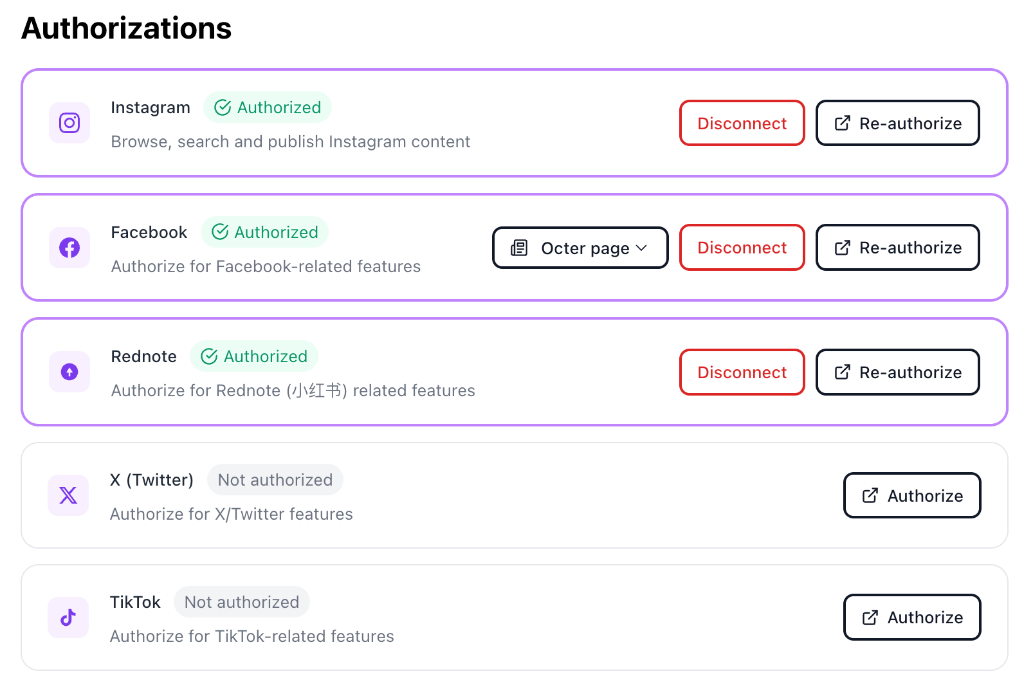Click the TikTok service name
Image resolution: width=1024 pixels, height=684 pixels.
[135, 602]
